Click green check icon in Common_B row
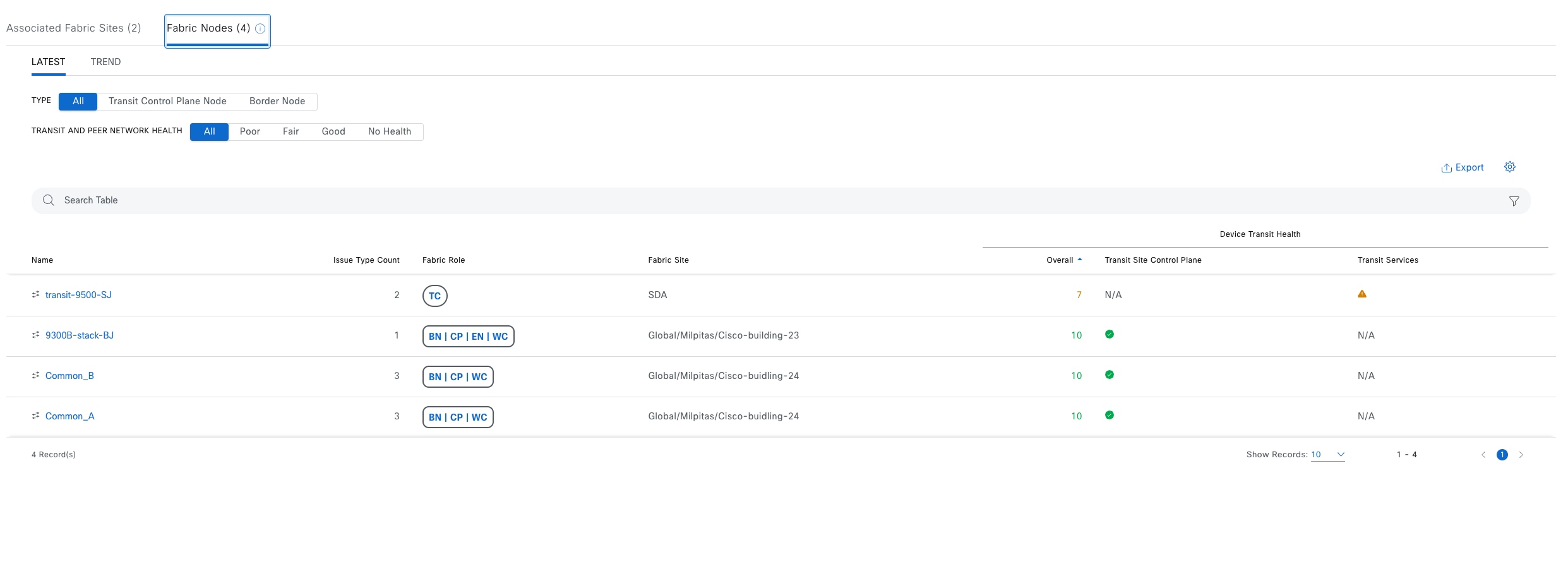1568x564 pixels. [1109, 375]
